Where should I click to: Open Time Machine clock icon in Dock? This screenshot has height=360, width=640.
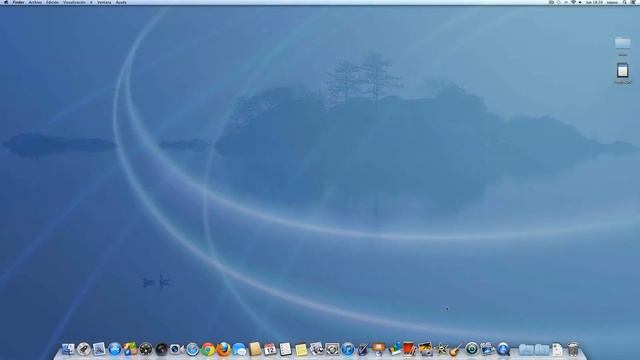click(472, 349)
